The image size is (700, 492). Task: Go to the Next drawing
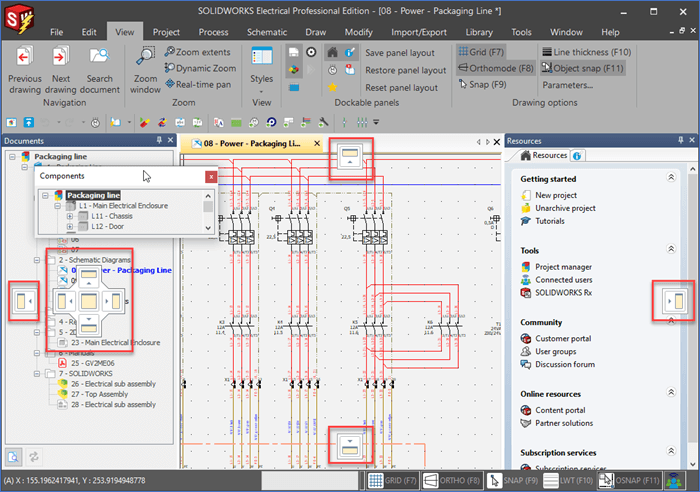click(x=60, y=71)
